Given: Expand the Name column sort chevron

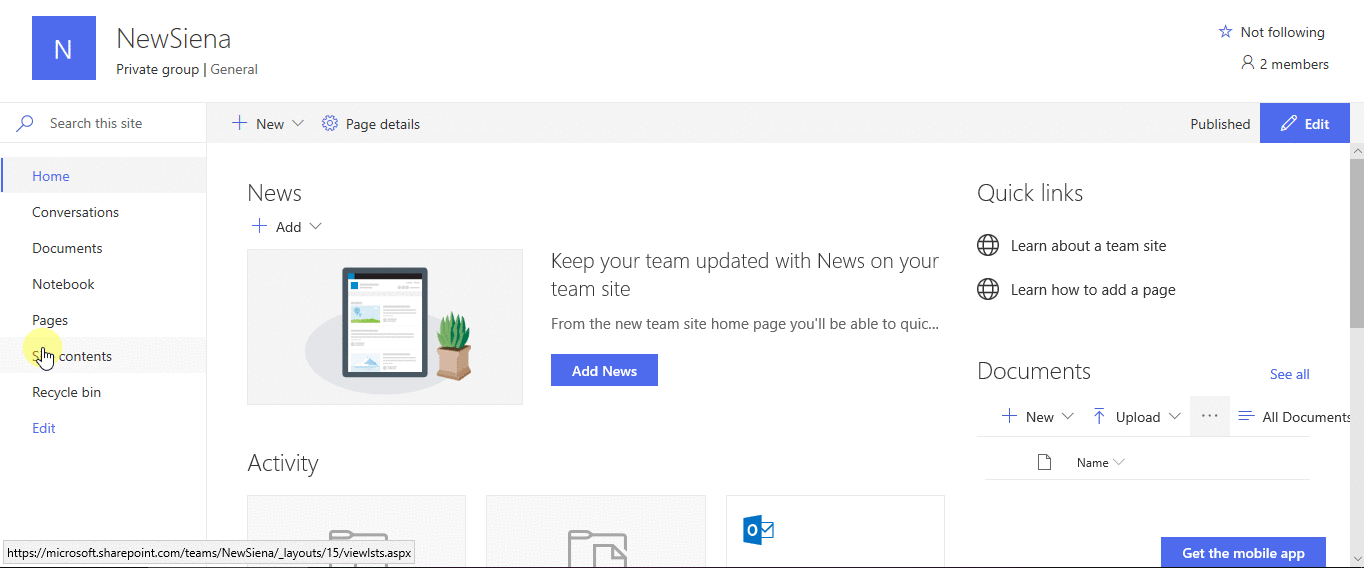Looking at the screenshot, I should (1119, 462).
